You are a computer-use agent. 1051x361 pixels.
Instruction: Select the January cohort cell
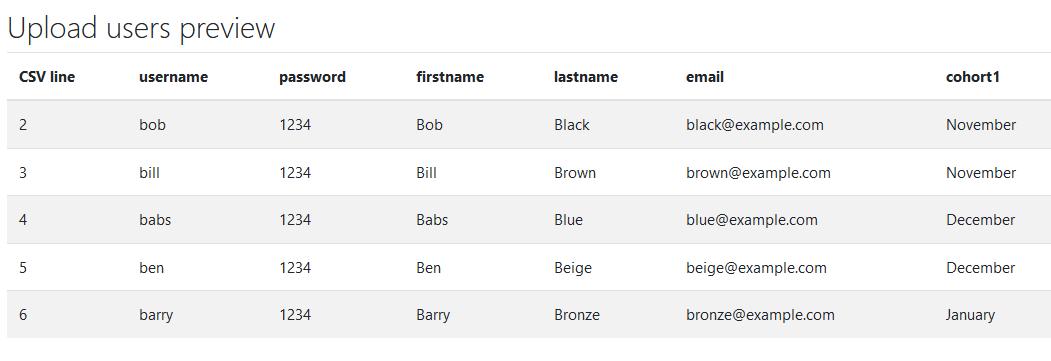click(x=971, y=315)
